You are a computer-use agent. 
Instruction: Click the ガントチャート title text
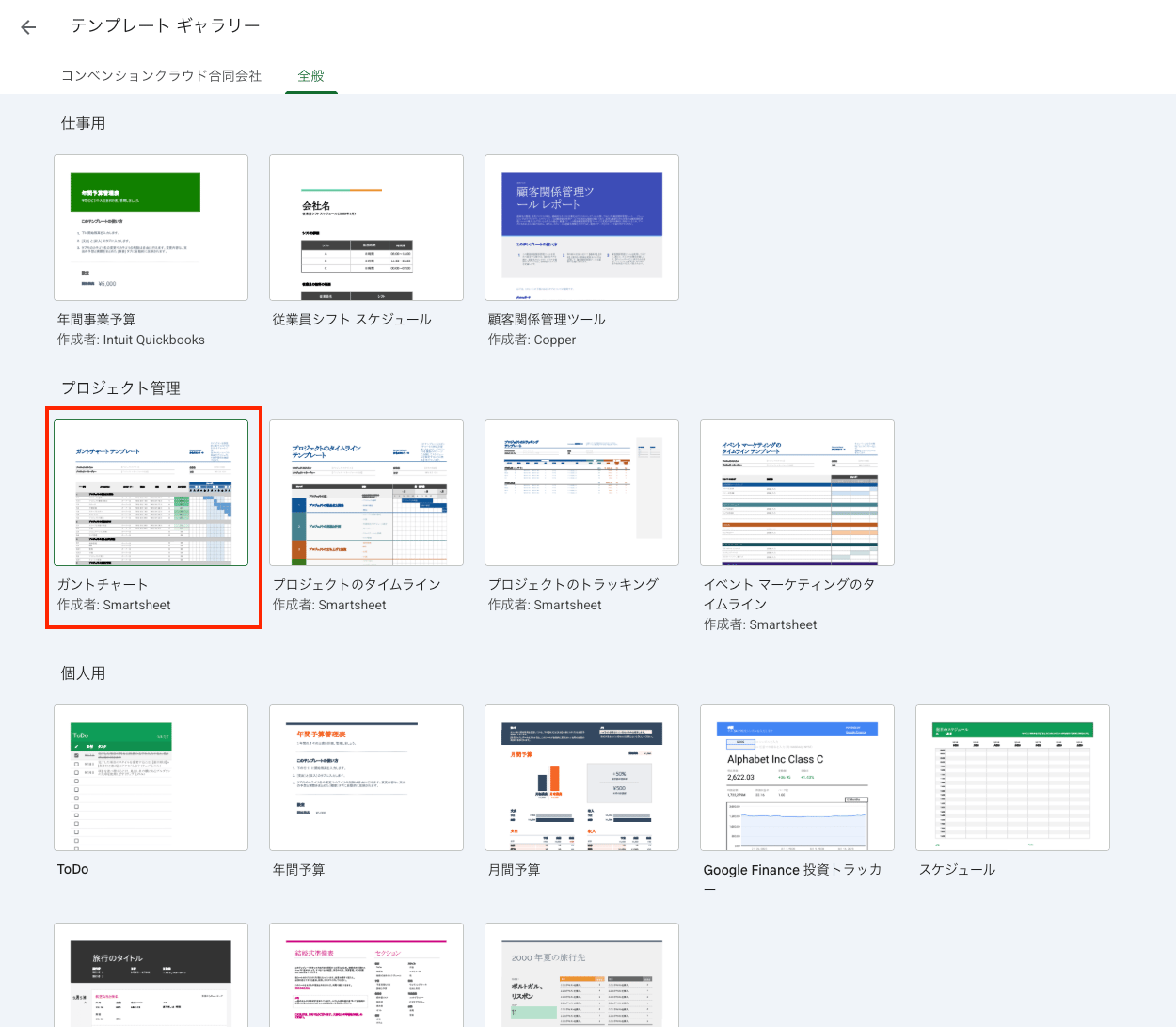103,585
